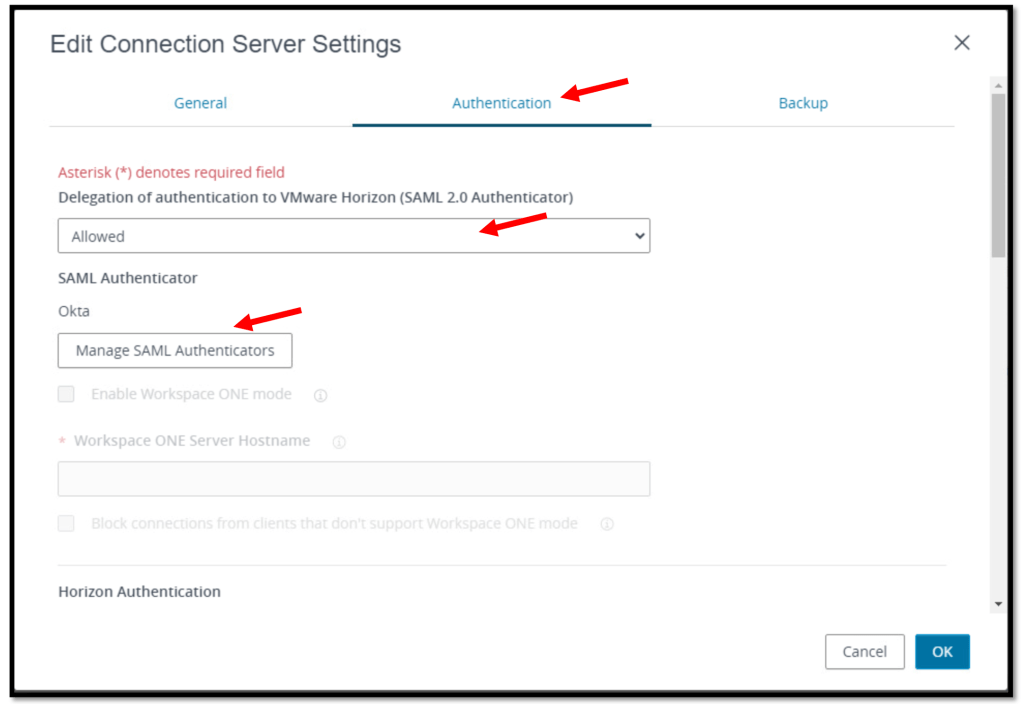Select the Authentication tab
The image size is (1024, 704).
[x=501, y=103]
